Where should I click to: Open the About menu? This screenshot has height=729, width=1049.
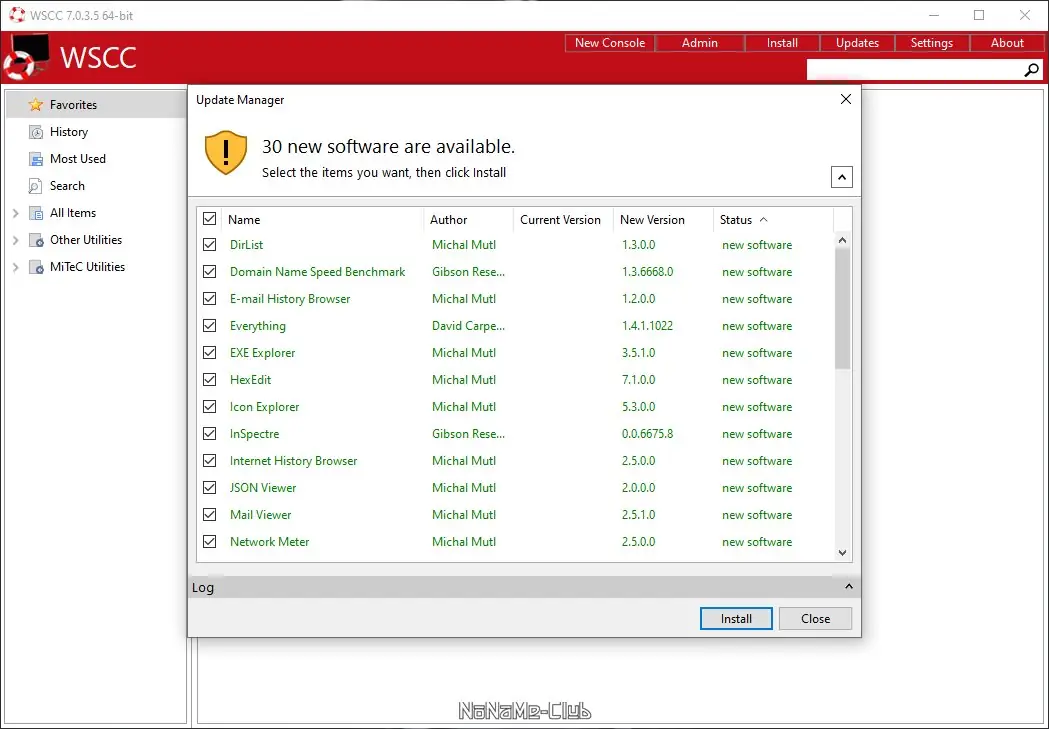pyautogui.click(x=1007, y=43)
